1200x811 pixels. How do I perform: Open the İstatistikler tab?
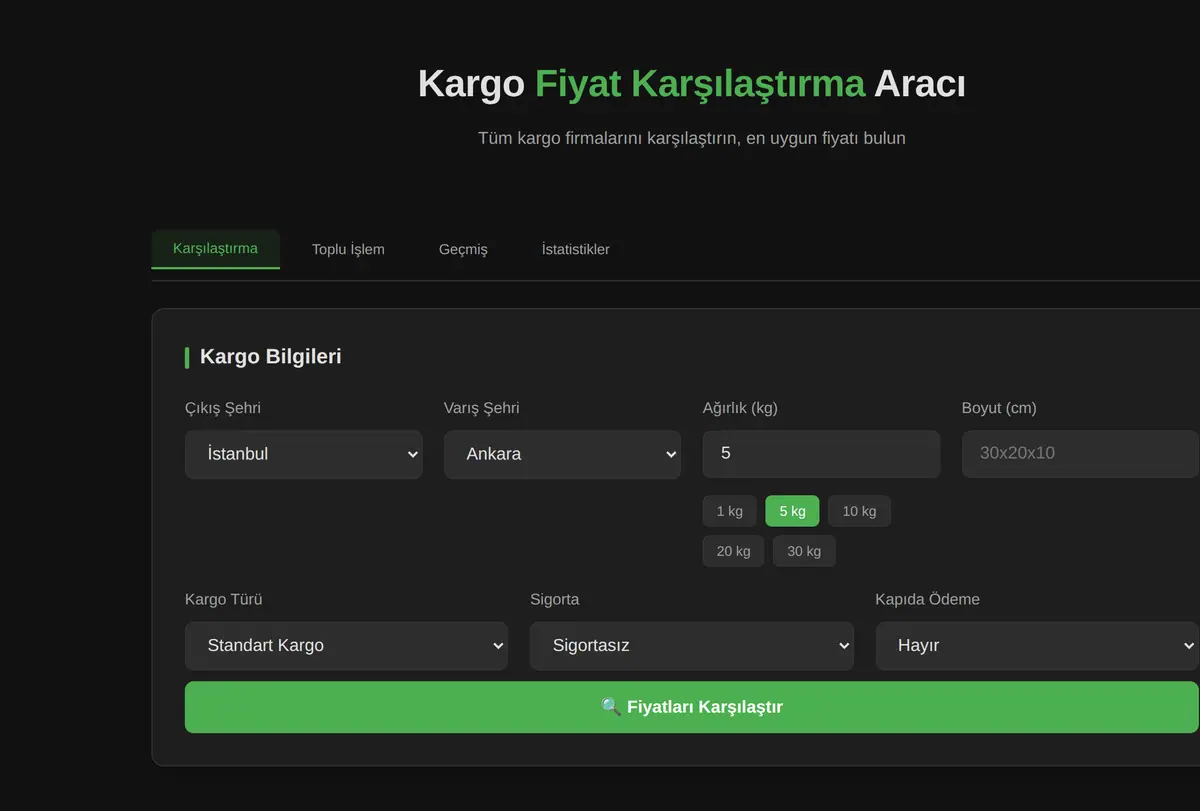[575, 249]
